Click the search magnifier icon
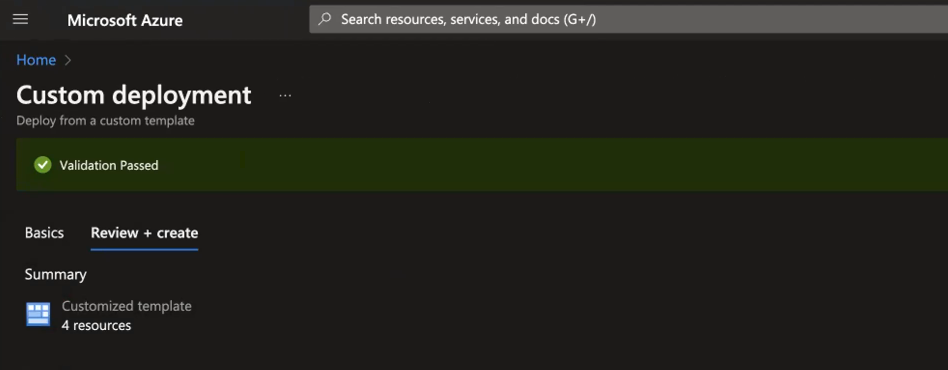This screenshot has height=370, width=948. [325, 19]
